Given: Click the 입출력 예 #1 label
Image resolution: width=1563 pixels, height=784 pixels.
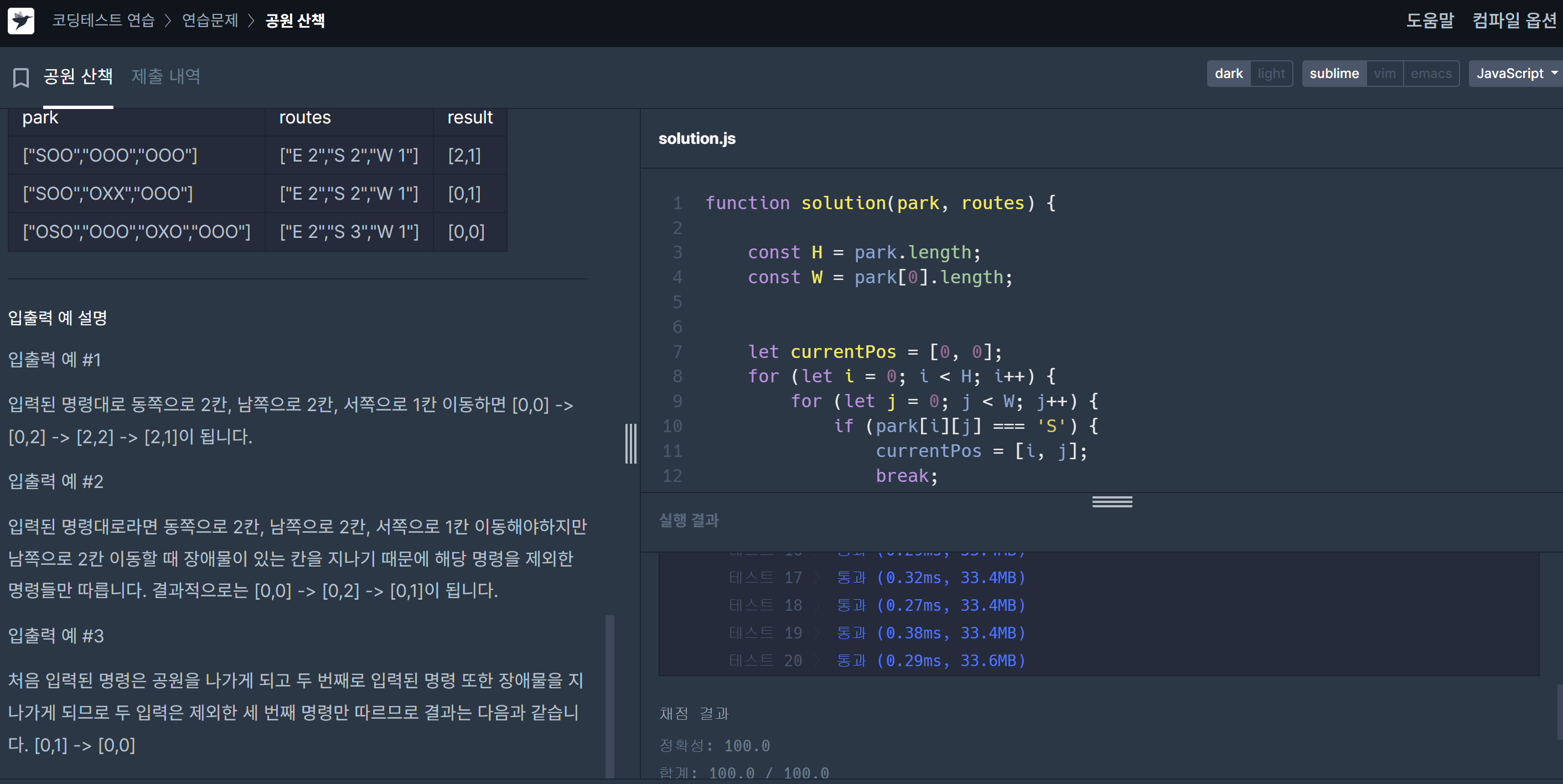Looking at the screenshot, I should point(54,360).
